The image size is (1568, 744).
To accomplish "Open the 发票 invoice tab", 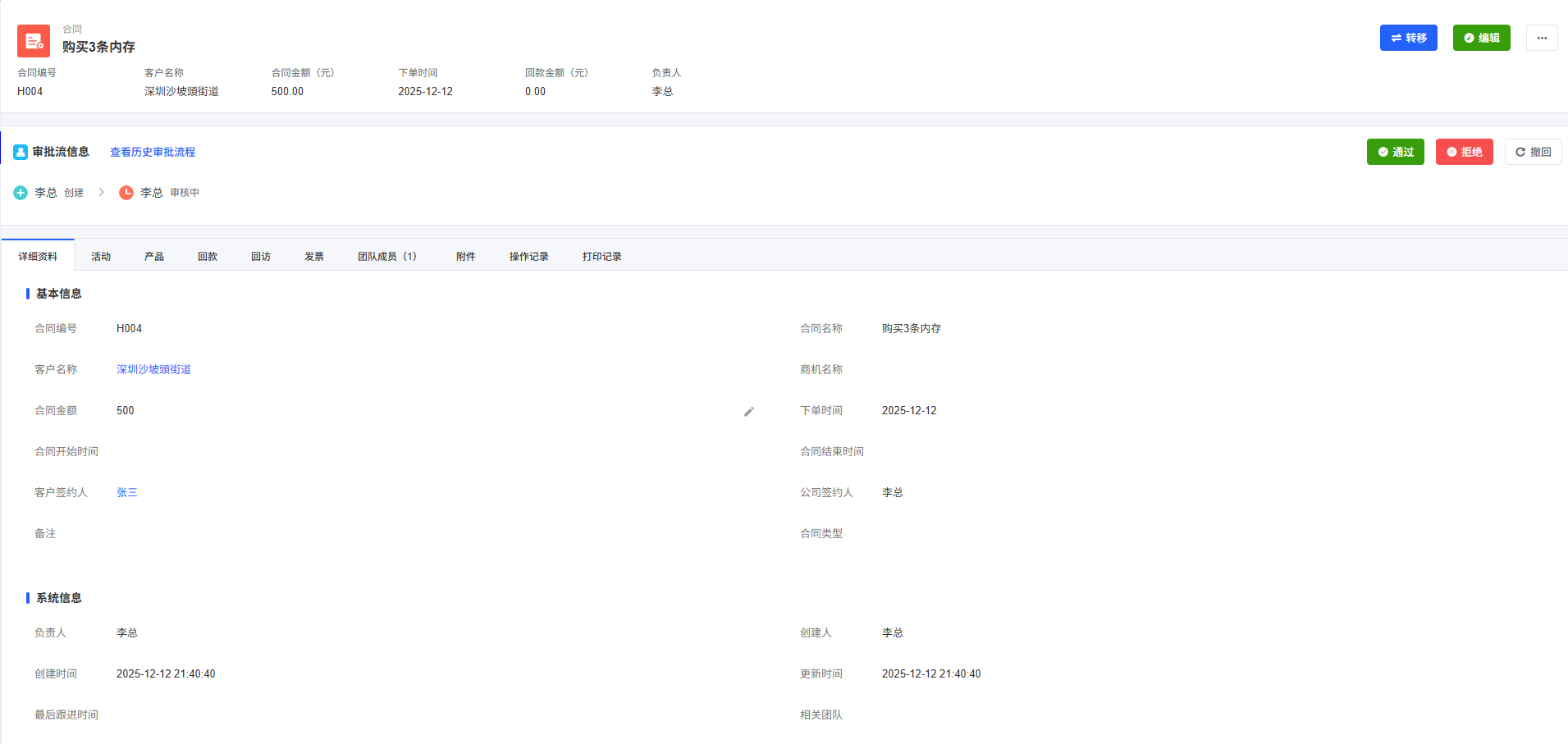I will click(x=314, y=257).
